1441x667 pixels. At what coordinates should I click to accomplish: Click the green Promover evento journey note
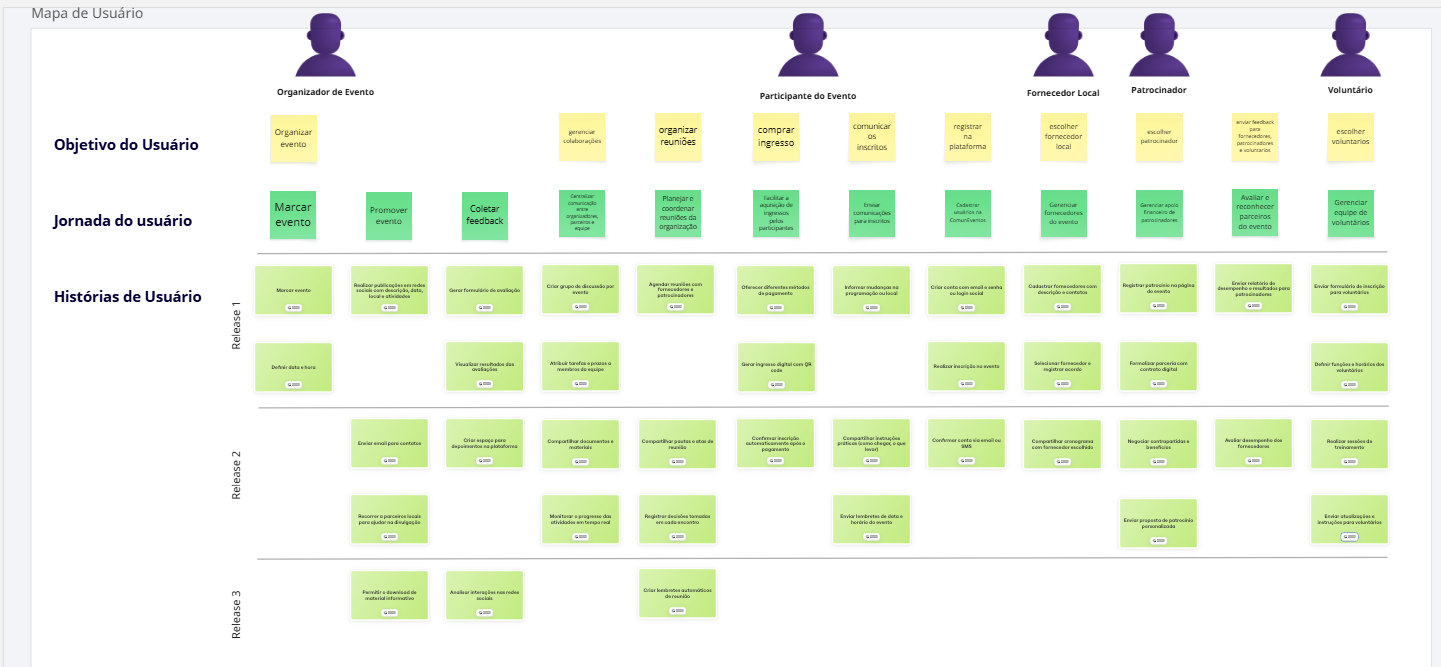click(x=389, y=216)
